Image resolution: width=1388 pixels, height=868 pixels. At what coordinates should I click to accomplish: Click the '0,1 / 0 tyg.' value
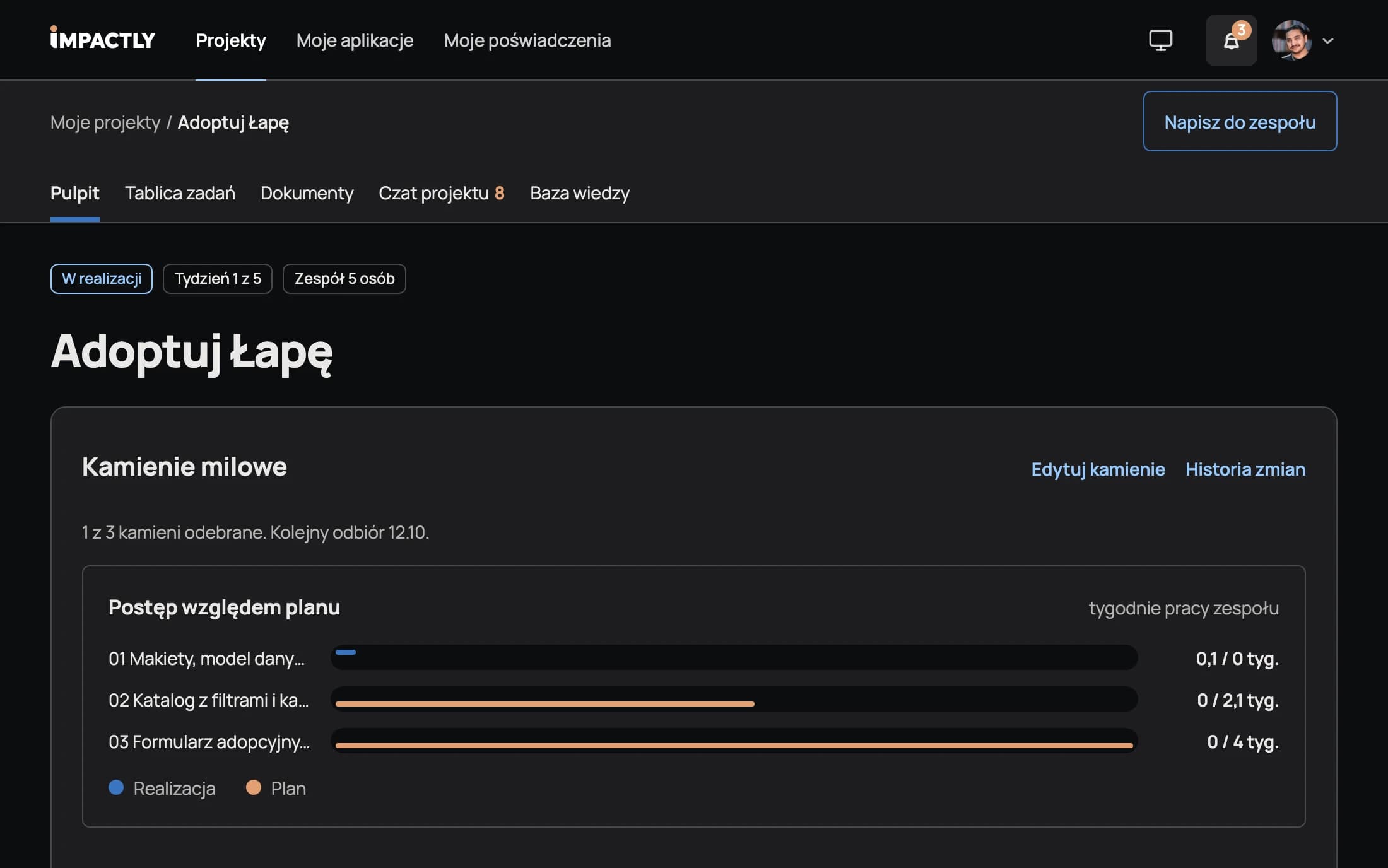(1237, 659)
